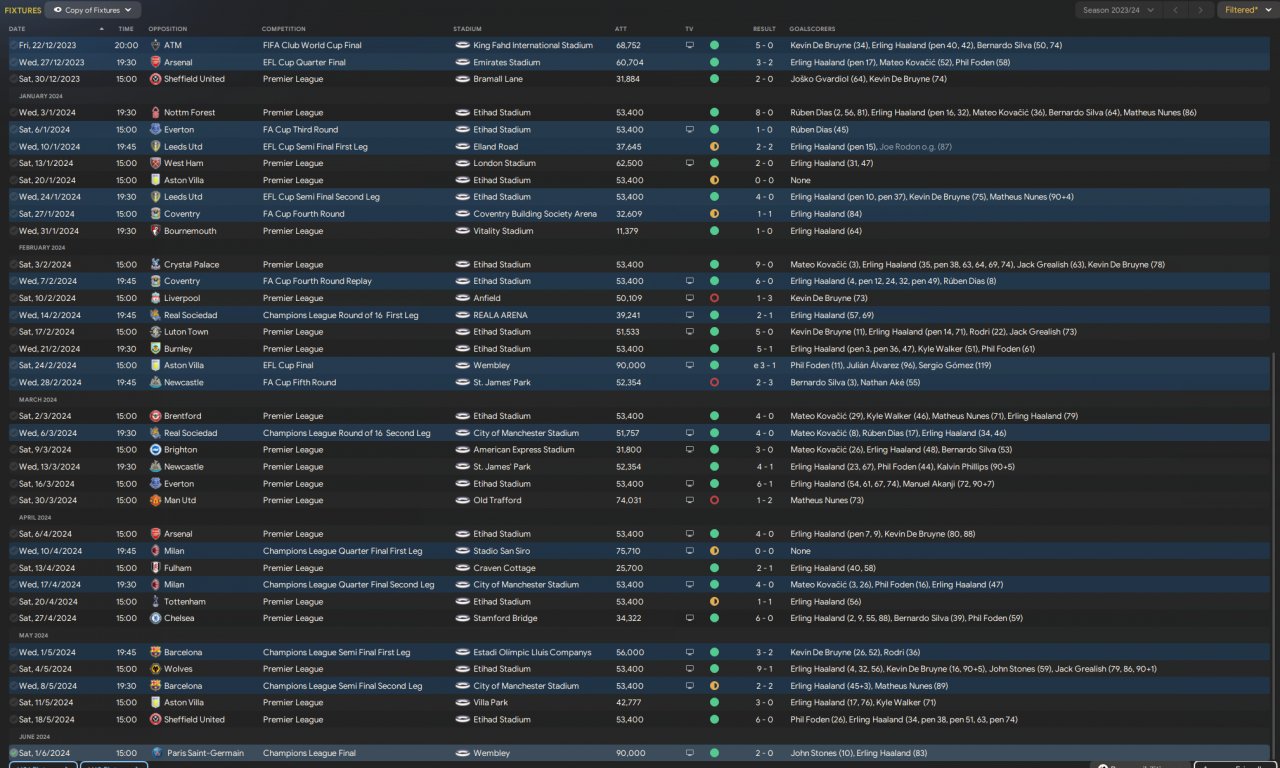Click the Matheus Nunes (73) goalscorer text
Image resolution: width=1280 pixels, height=768 pixels.
827,500
